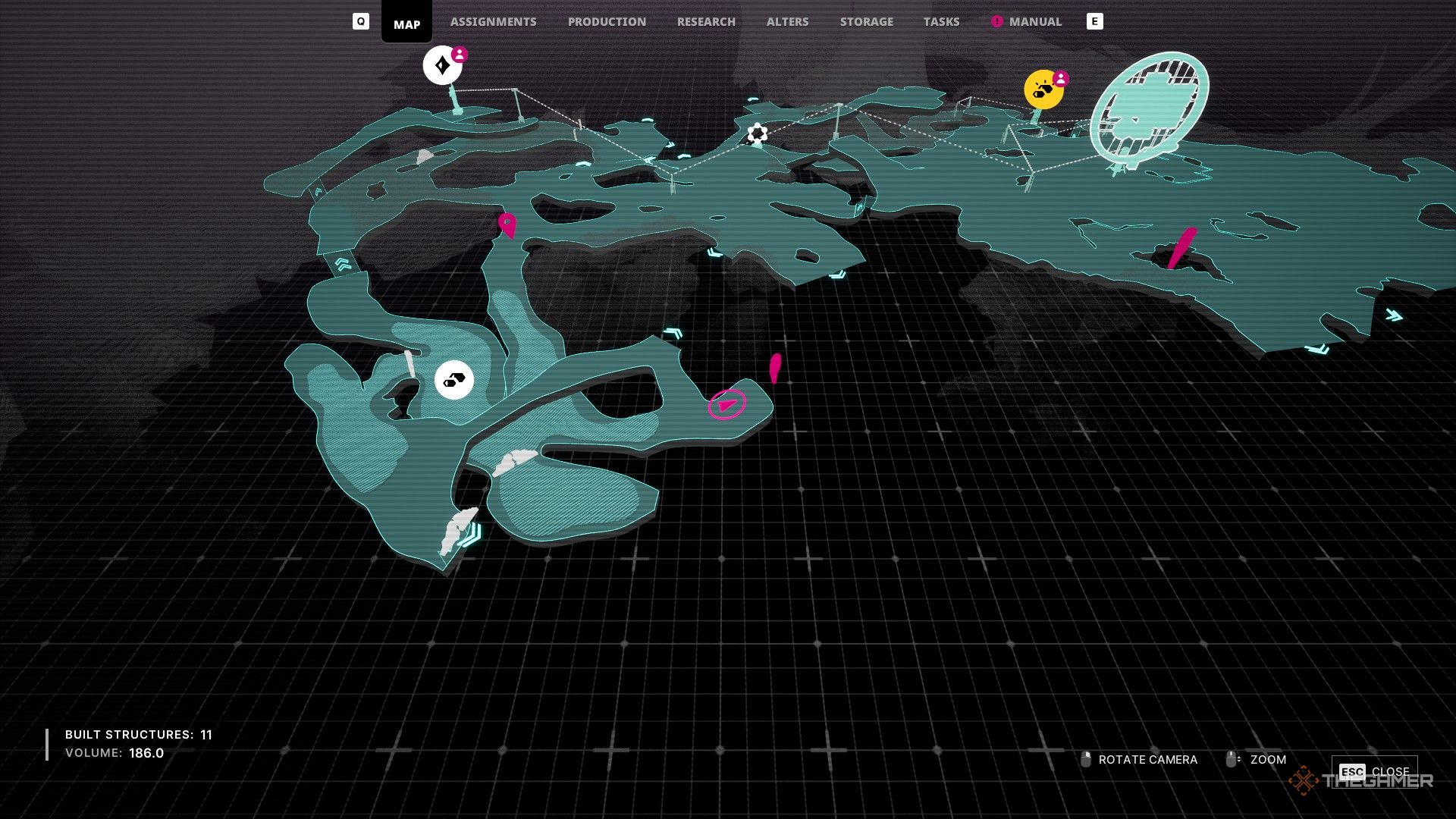
Task: Go to the Alters tab
Action: point(787,22)
